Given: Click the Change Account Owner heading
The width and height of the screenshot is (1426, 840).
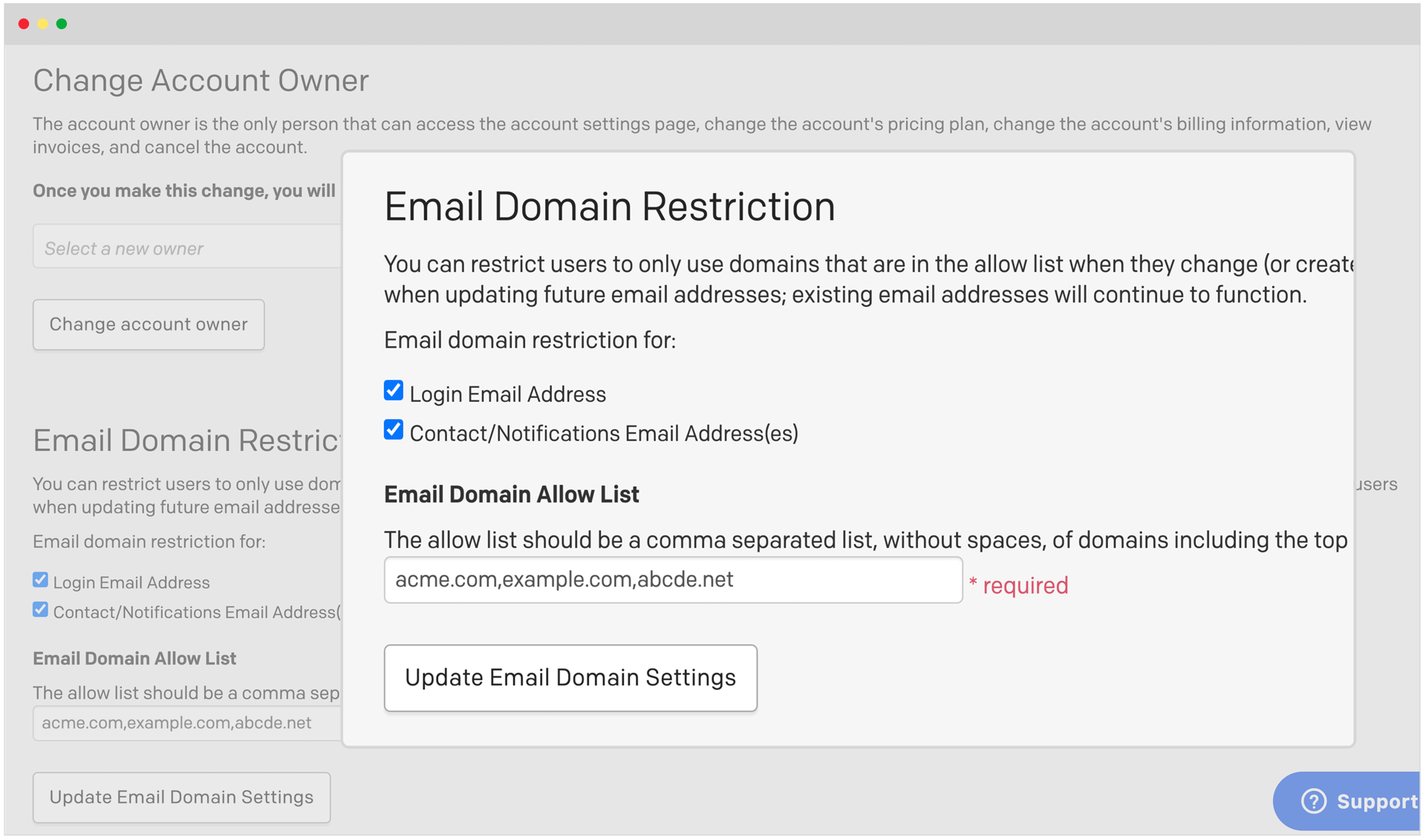Looking at the screenshot, I should click(x=201, y=80).
